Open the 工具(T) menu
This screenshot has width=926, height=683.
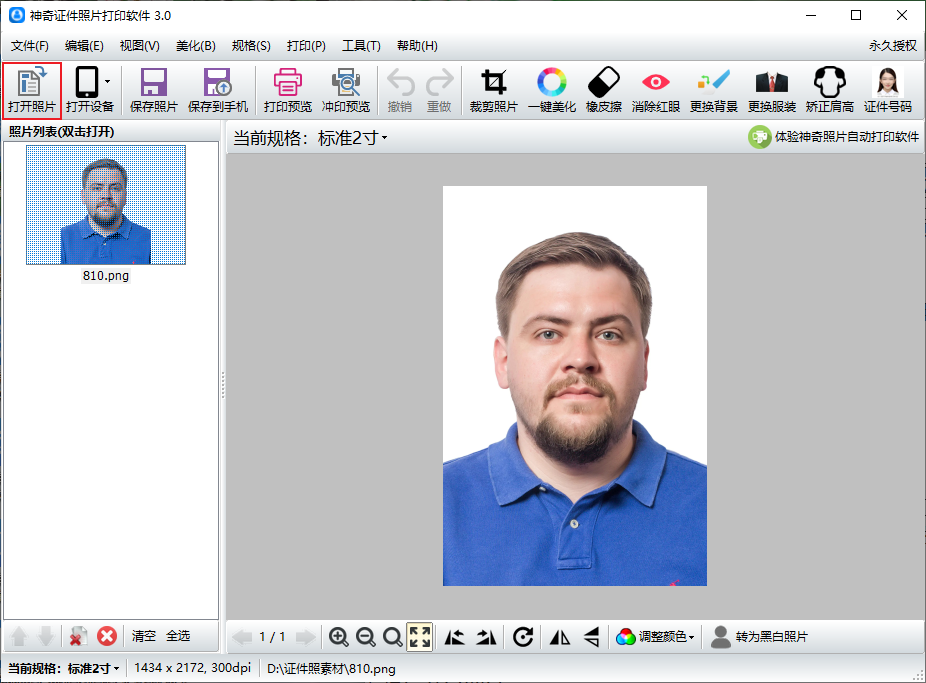click(x=361, y=45)
